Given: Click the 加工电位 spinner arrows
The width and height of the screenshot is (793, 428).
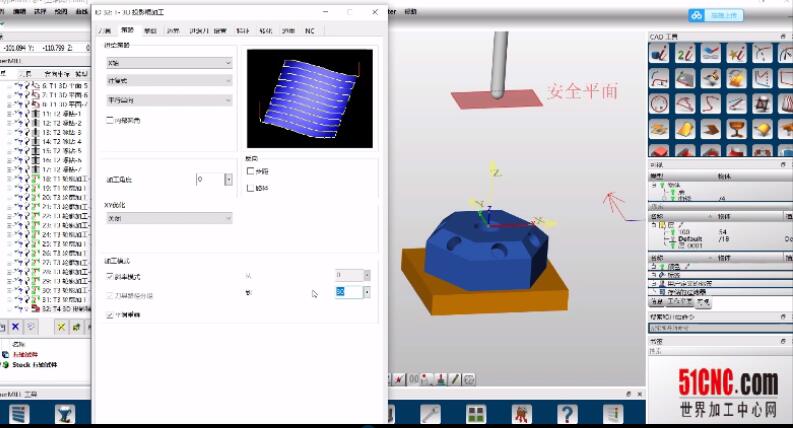Looking at the screenshot, I should click(x=229, y=179).
